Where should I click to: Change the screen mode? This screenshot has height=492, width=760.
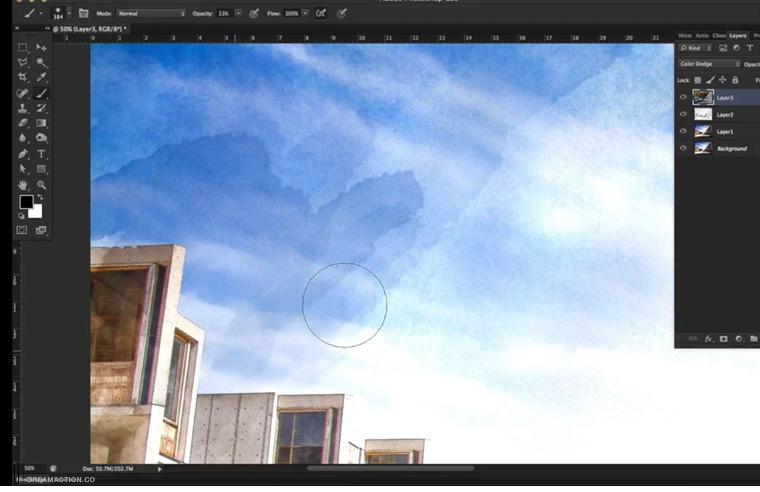(x=41, y=230)
